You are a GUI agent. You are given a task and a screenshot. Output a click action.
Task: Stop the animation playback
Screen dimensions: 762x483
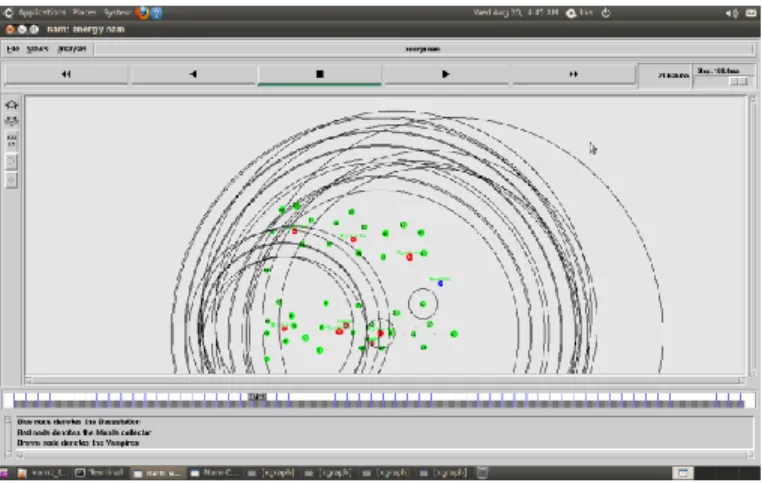pos(319,74)
